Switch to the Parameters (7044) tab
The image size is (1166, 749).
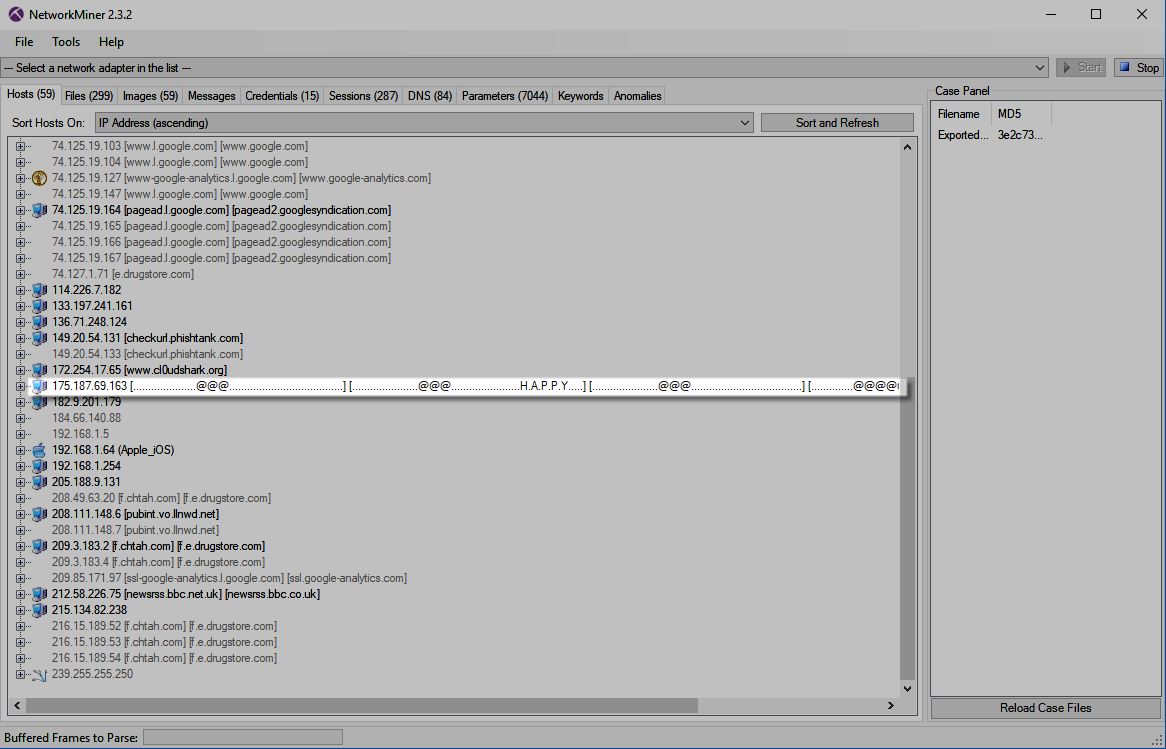coord(505,96)
